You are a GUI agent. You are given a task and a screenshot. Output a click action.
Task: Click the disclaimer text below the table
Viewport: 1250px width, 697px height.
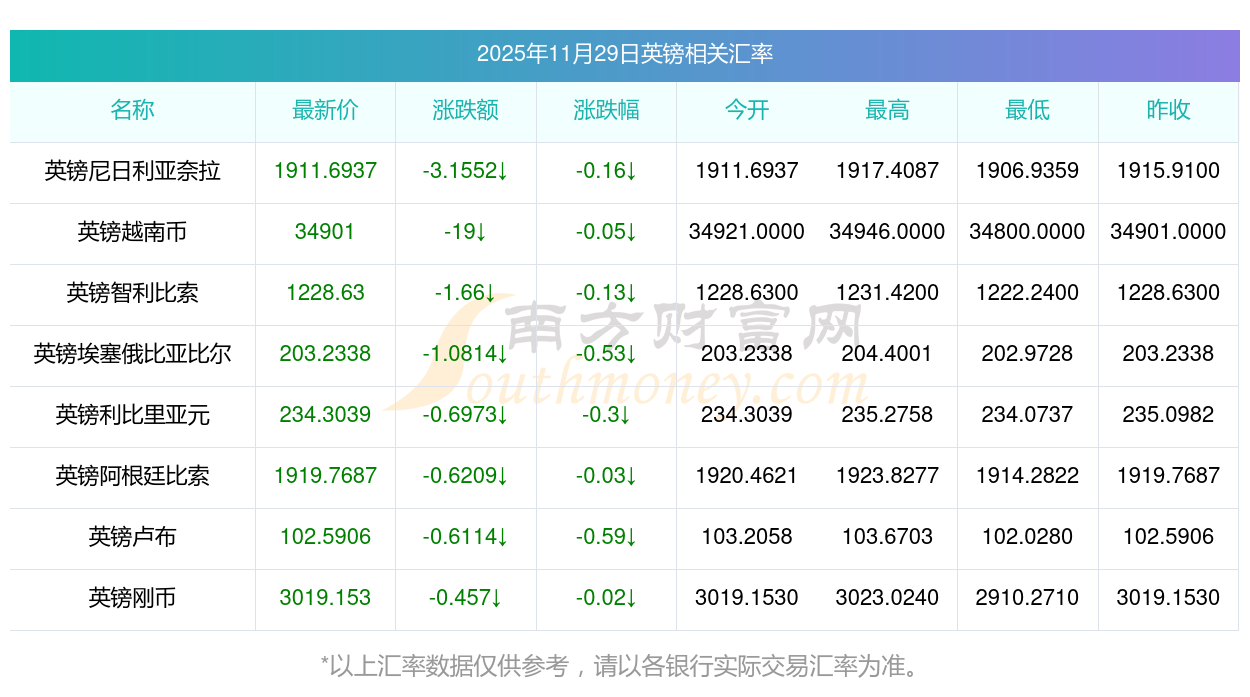click(625, 666)
